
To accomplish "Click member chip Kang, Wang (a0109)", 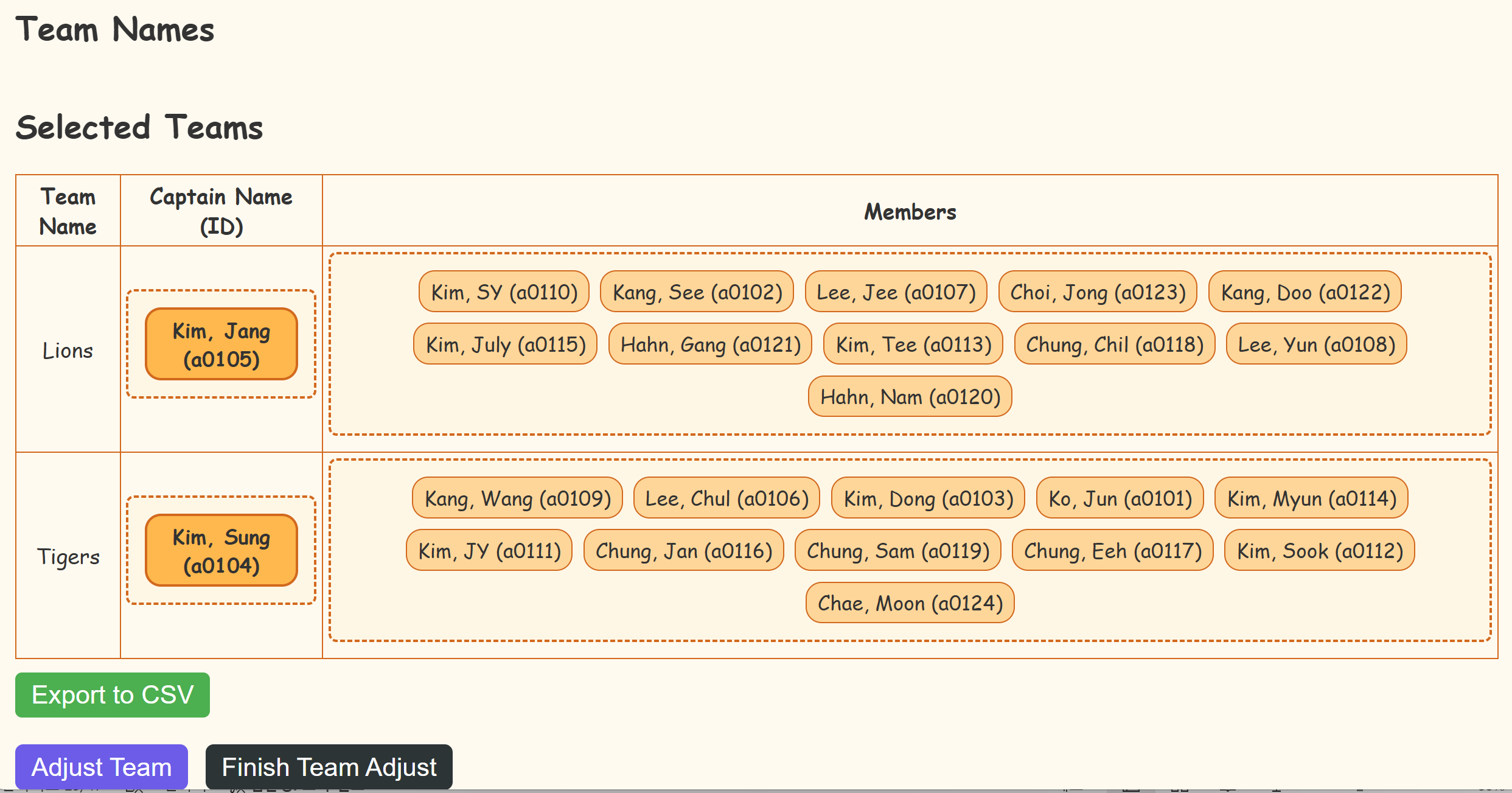I will tap(517, 498).
